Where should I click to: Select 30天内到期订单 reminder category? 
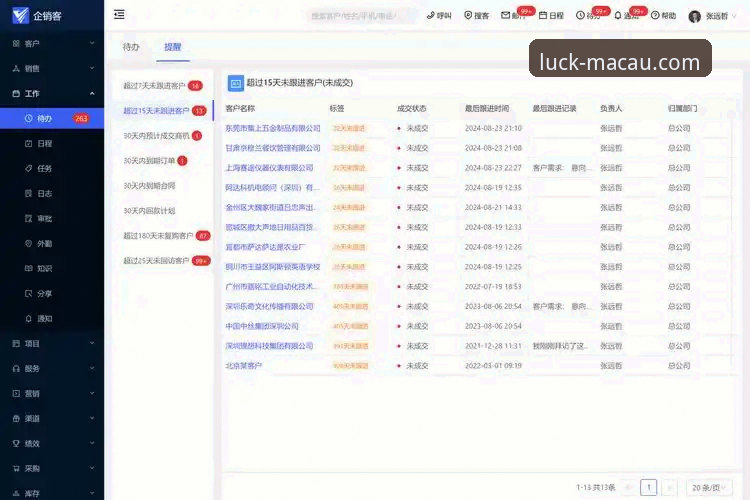click(x=163, y=161)
